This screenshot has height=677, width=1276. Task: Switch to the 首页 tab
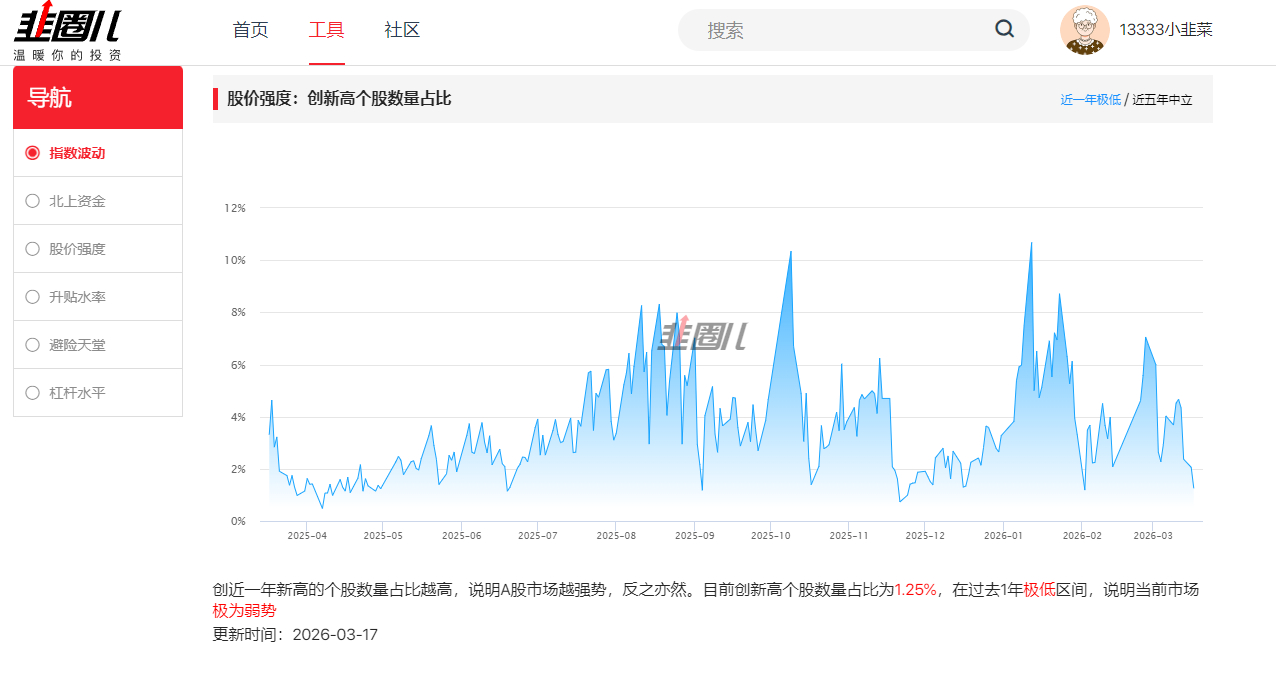(249, 30)
